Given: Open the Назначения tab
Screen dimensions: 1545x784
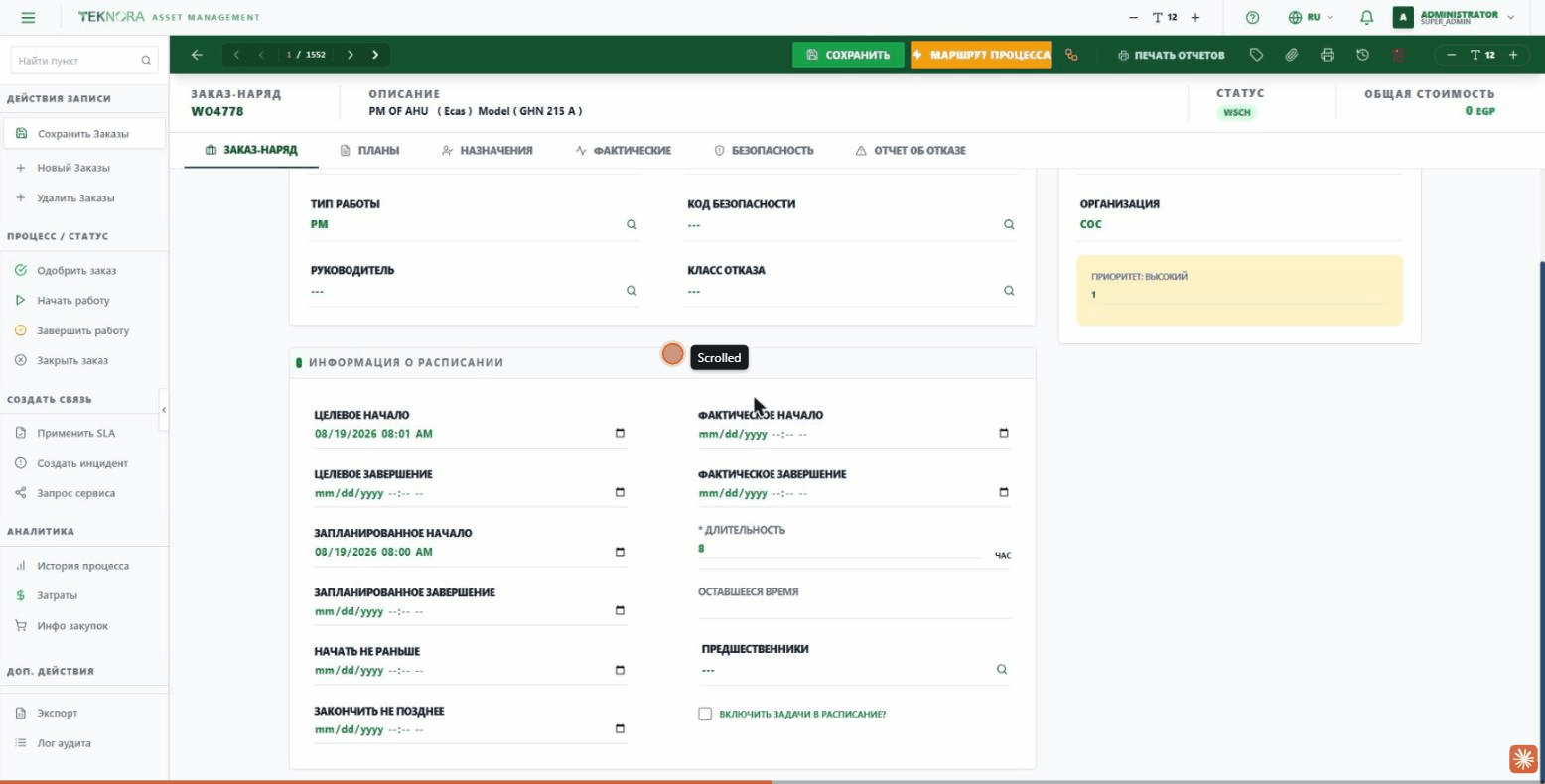Looking at the screenshot, I should [488, 151].
